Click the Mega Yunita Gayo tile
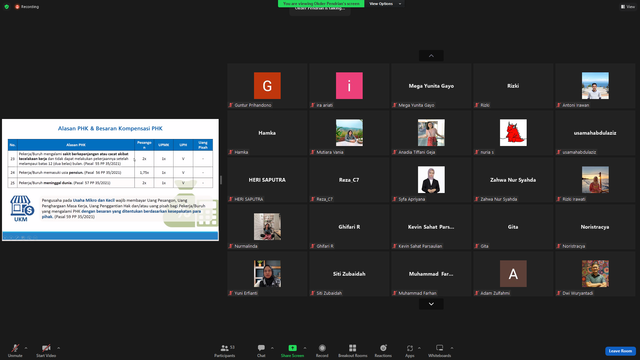 tap(431, 86)
